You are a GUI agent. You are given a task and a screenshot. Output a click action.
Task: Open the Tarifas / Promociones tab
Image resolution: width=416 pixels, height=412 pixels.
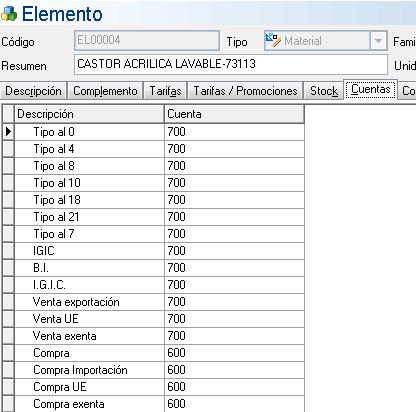245,91
